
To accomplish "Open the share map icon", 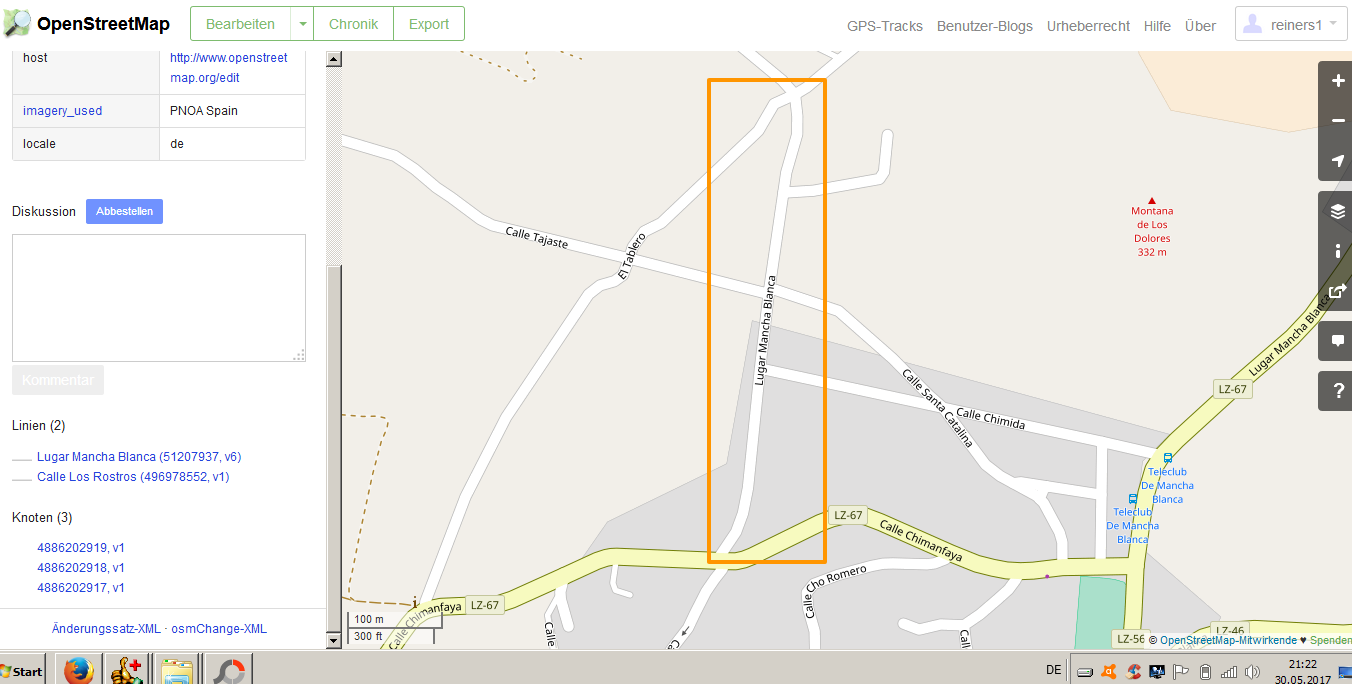I will [x=1337, y=291].
